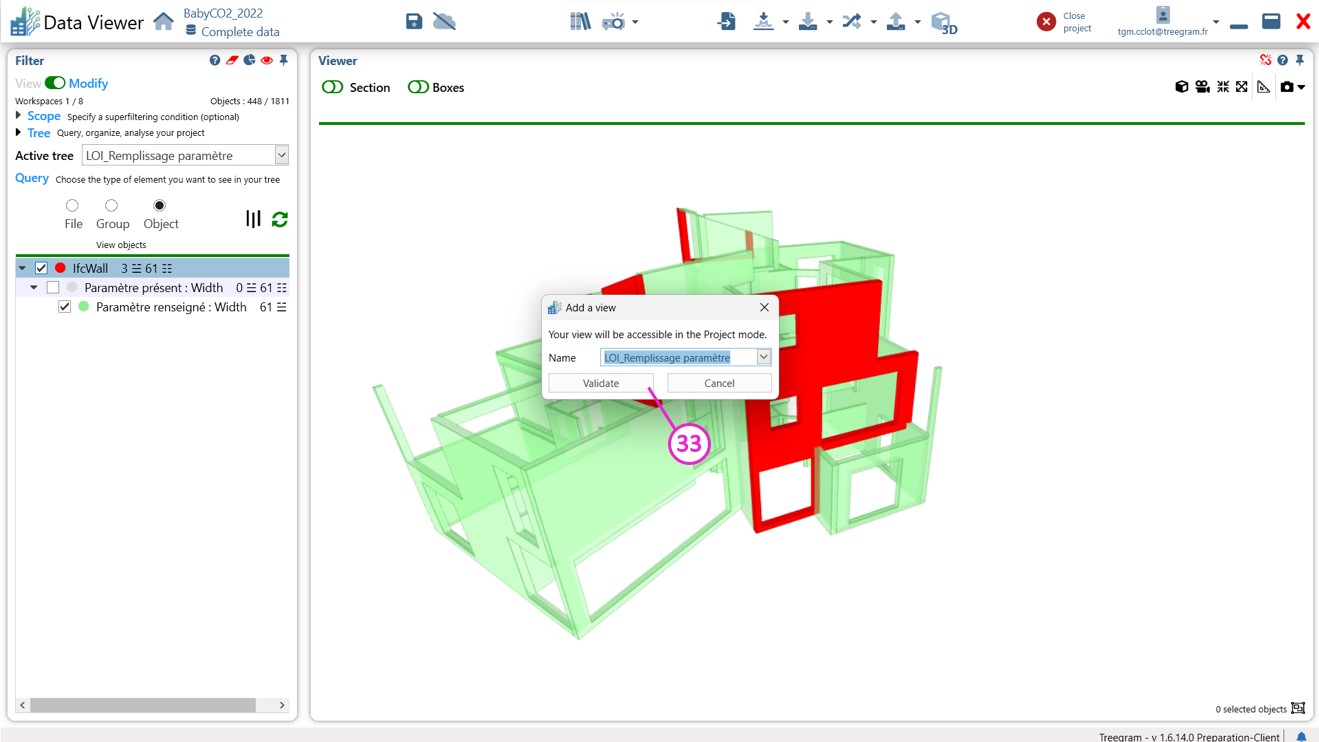The height and width of the screenshot is (742, 1319).
Task: Click the red eraser icon in Filter
Action: coord(232,61)
